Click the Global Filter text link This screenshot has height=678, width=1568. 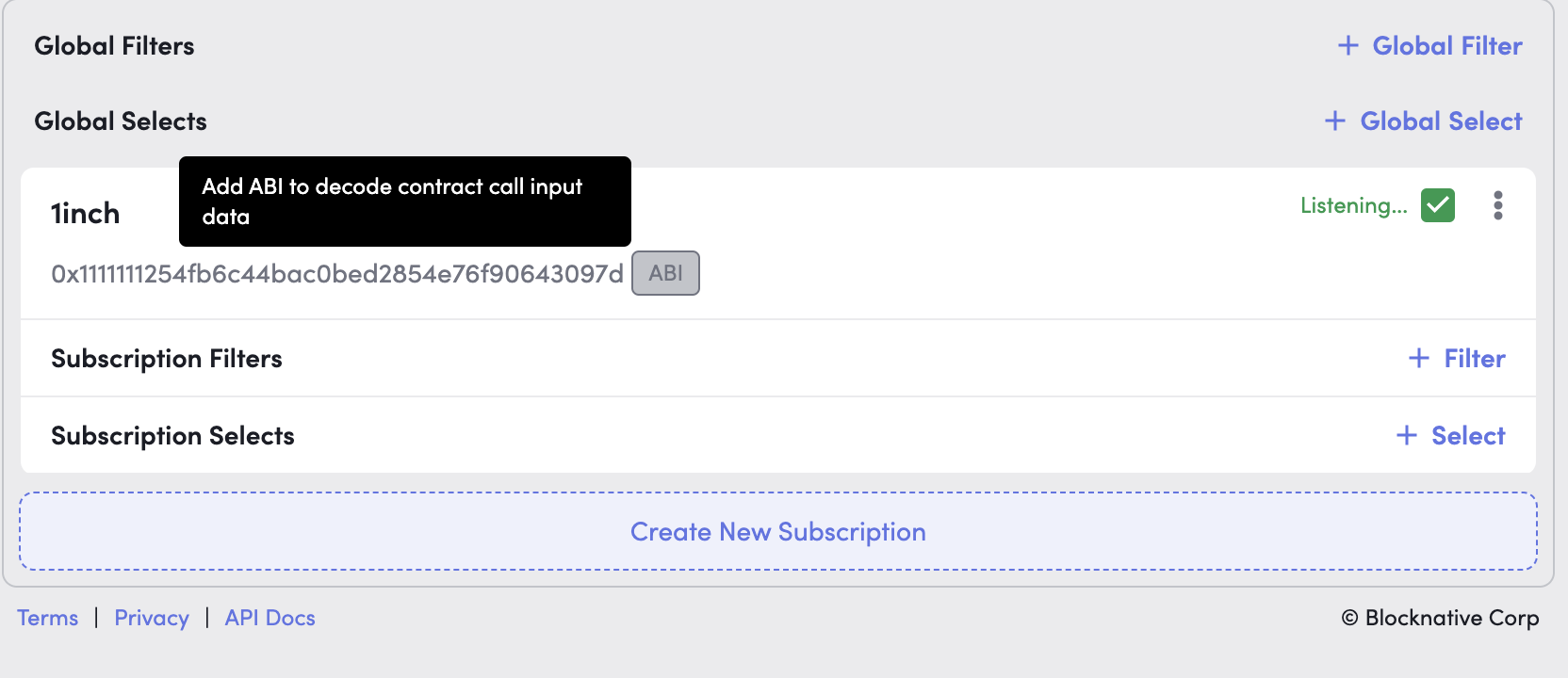pos(1446,45)
